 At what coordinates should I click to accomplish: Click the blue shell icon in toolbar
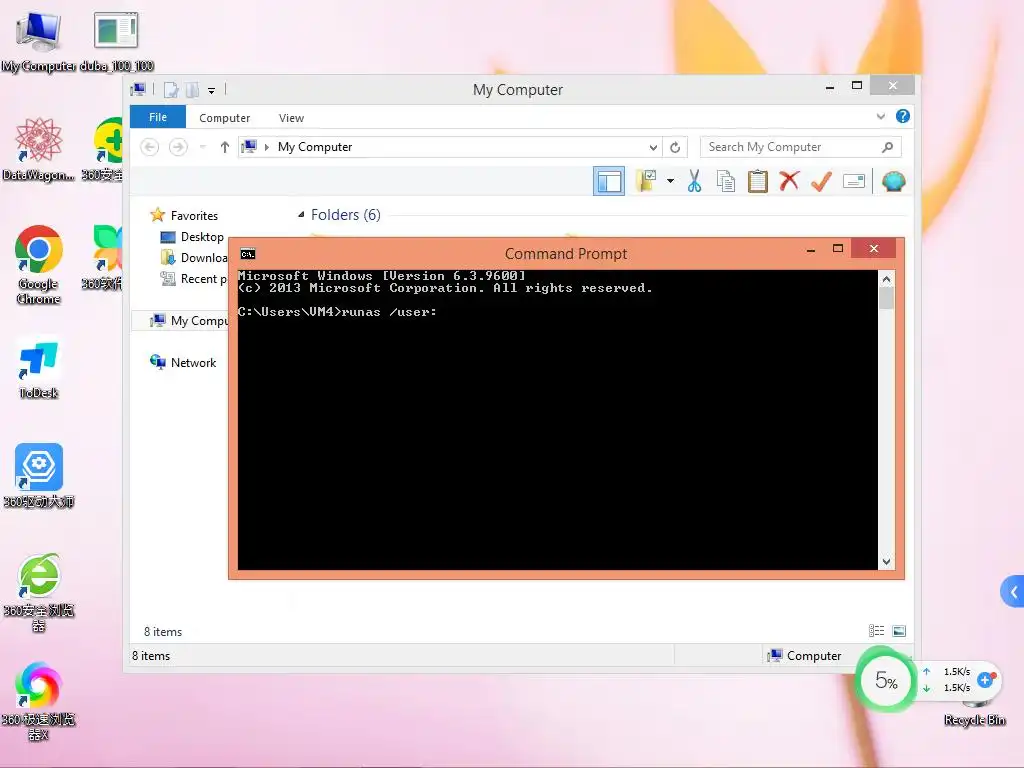click(893, 181)
